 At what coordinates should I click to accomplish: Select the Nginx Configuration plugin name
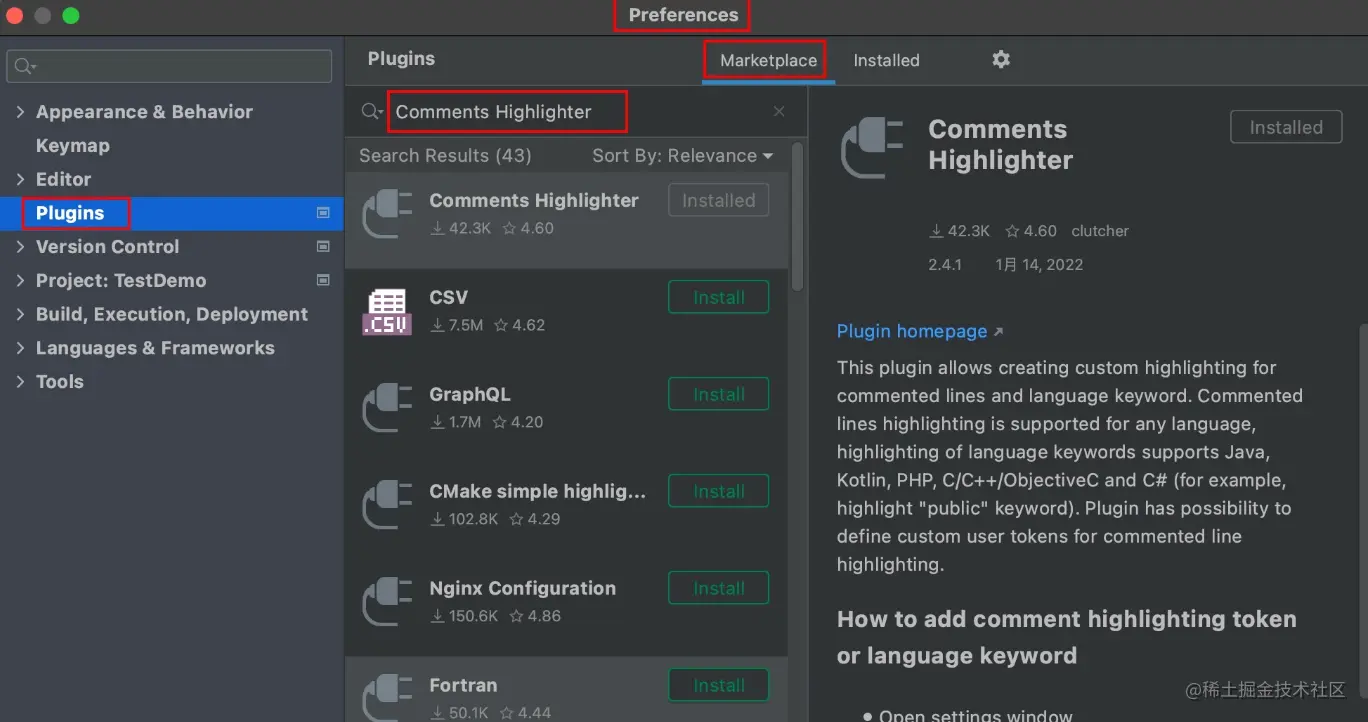523,588
